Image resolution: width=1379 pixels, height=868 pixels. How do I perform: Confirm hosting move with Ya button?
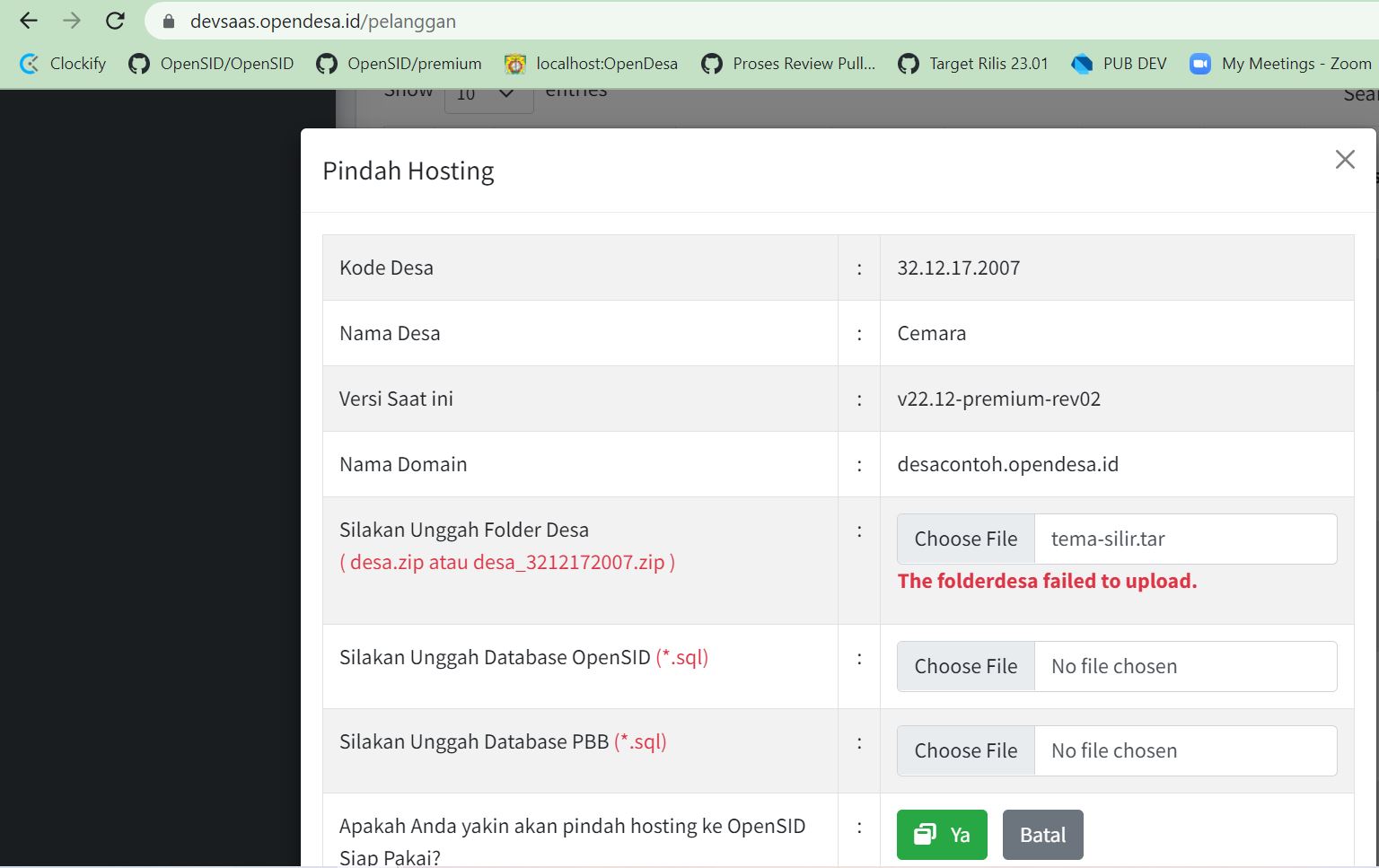(941, 834)
